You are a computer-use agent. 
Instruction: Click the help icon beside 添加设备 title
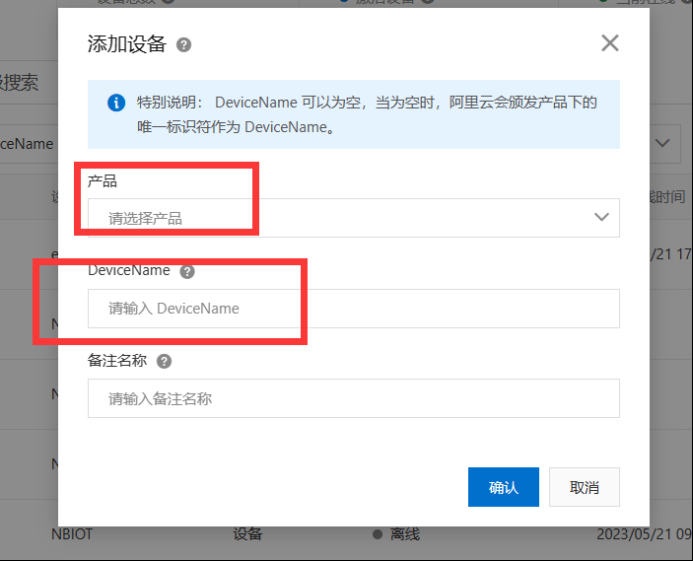[x=184, y=45]
